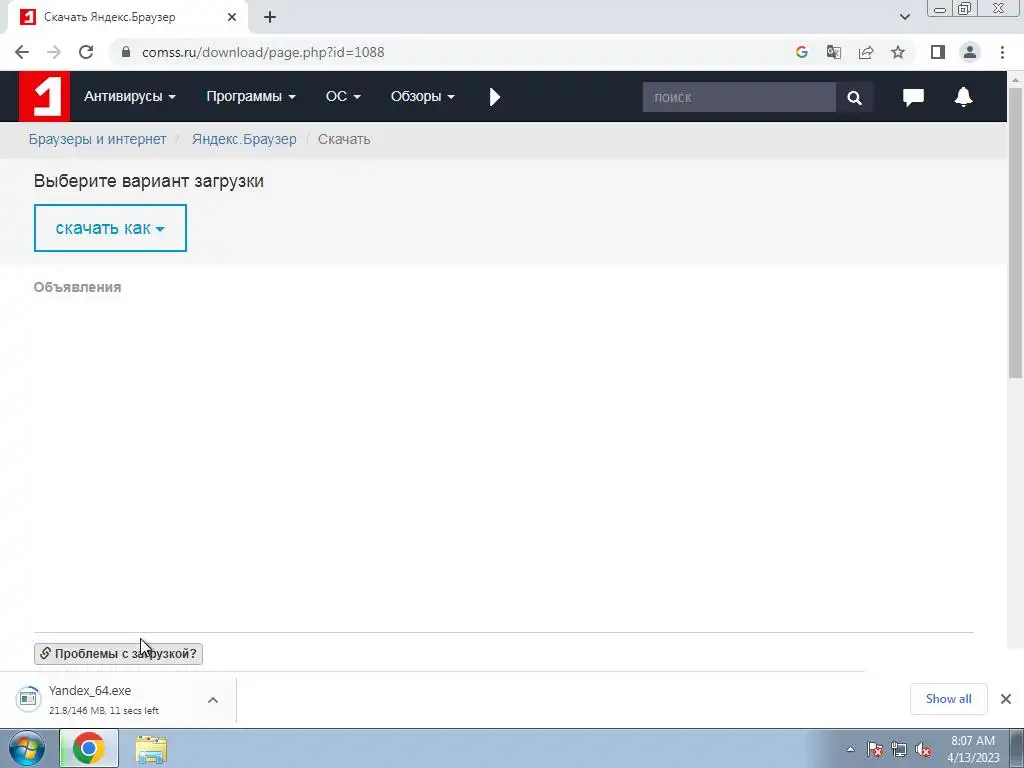Open the tab search chevron
1024x768 pixels.
(x=904, y=18)
